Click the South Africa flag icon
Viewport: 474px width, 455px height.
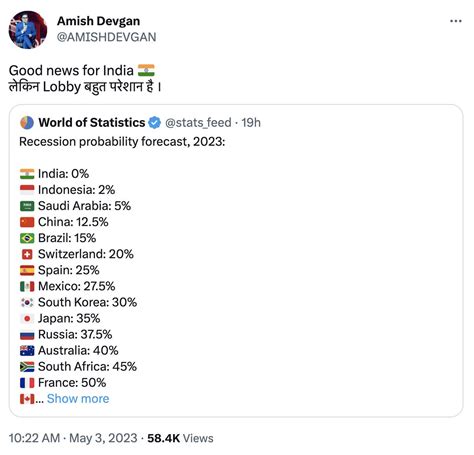click(x=27, y=367)
